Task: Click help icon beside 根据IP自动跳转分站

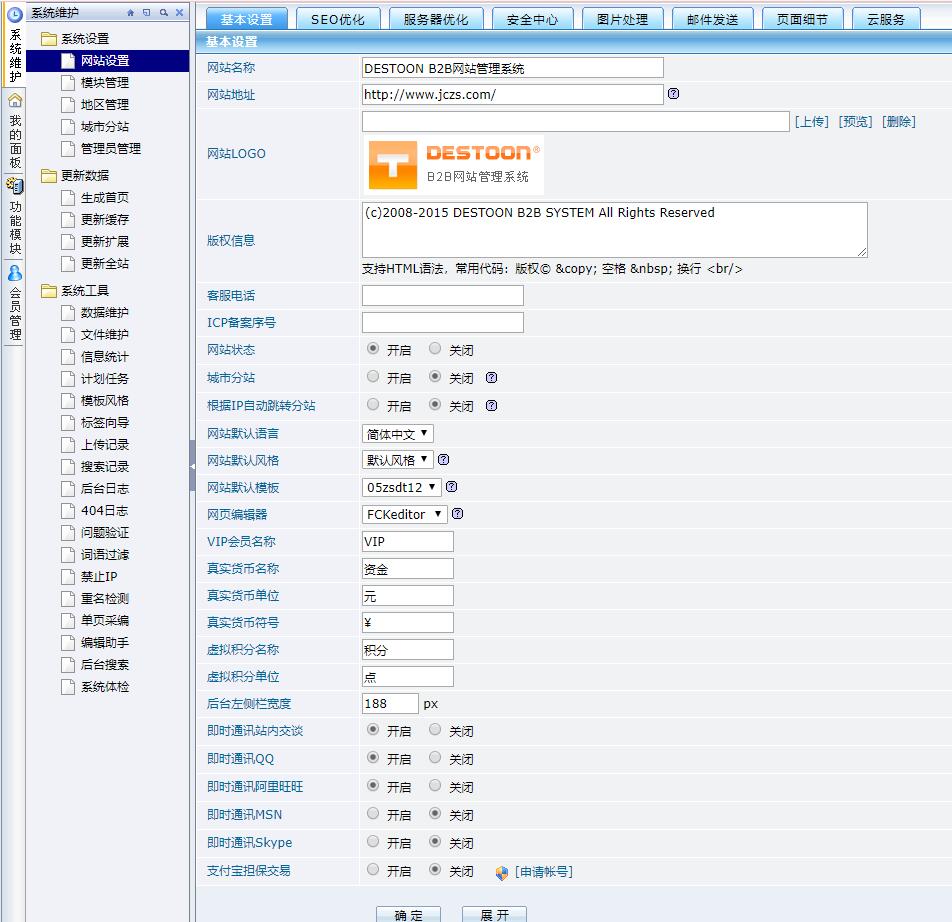Action: coord(491,405)
